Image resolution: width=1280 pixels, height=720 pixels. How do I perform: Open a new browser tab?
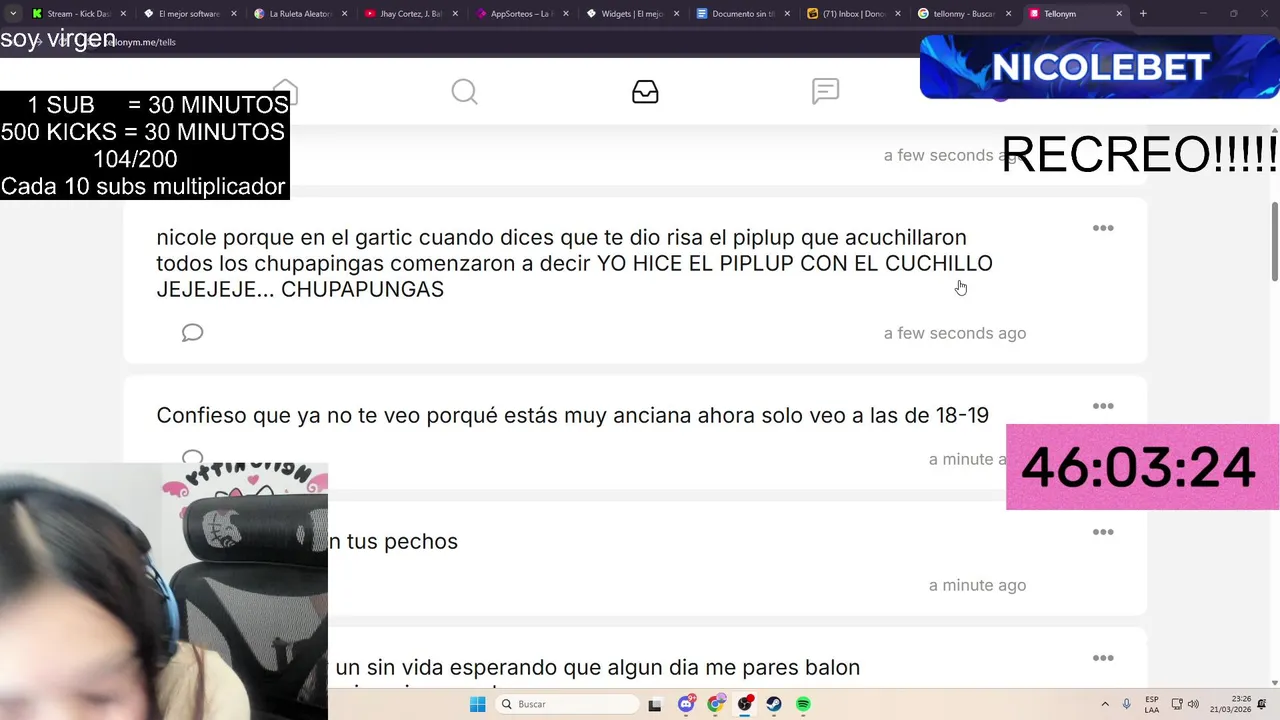(1143, 14)
